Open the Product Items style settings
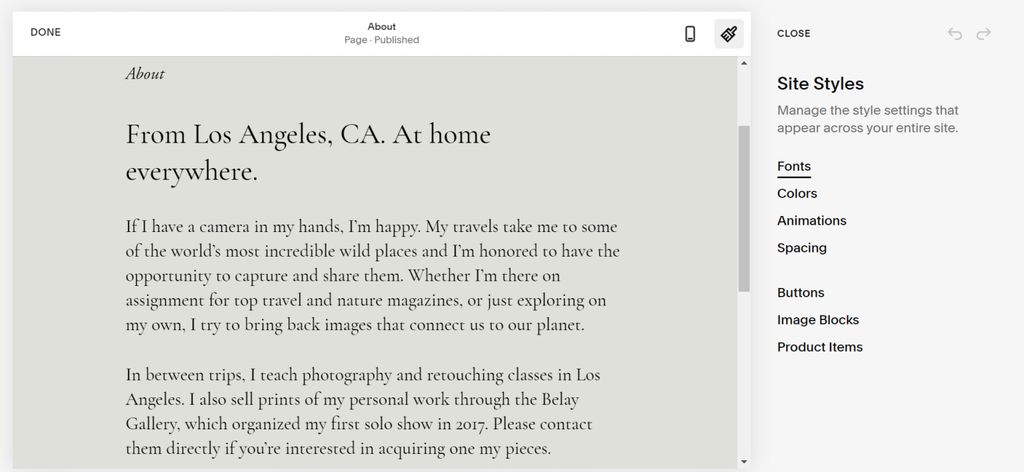The image size is (1024, 472). [x=820, y=347]
